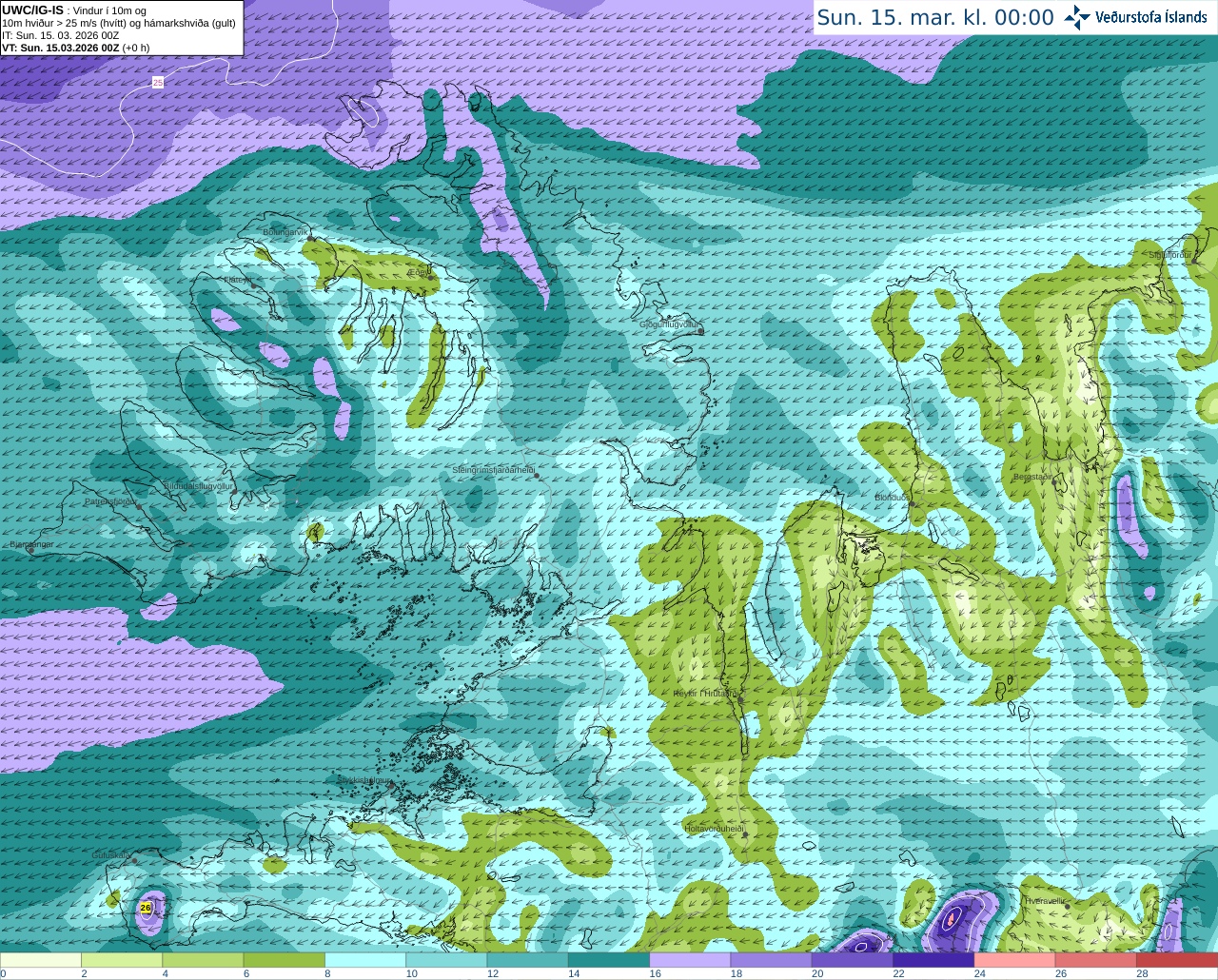Click the yellow 26 max gust marker

146,908
